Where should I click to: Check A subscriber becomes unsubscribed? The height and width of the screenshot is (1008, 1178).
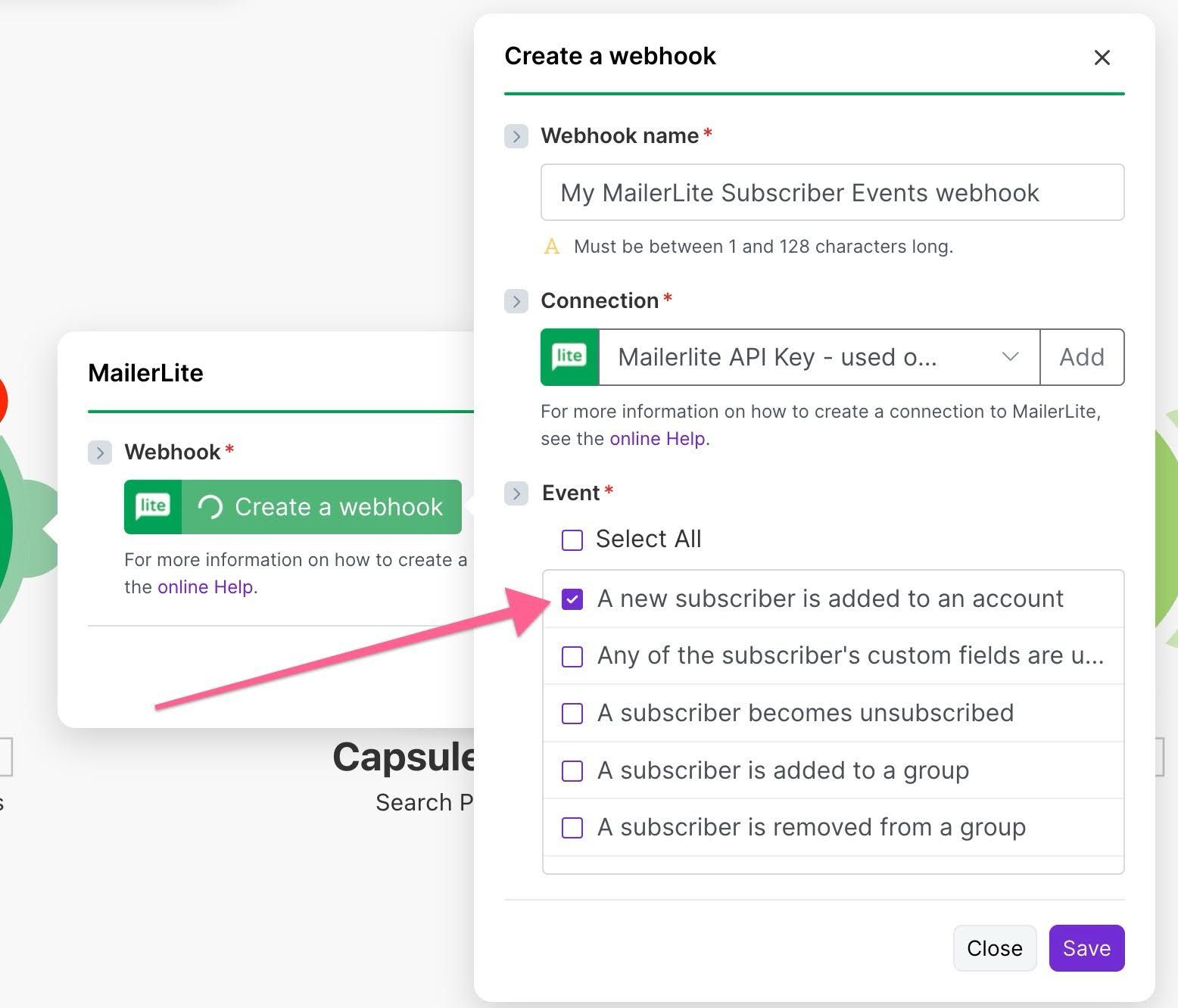pos(572,714)
